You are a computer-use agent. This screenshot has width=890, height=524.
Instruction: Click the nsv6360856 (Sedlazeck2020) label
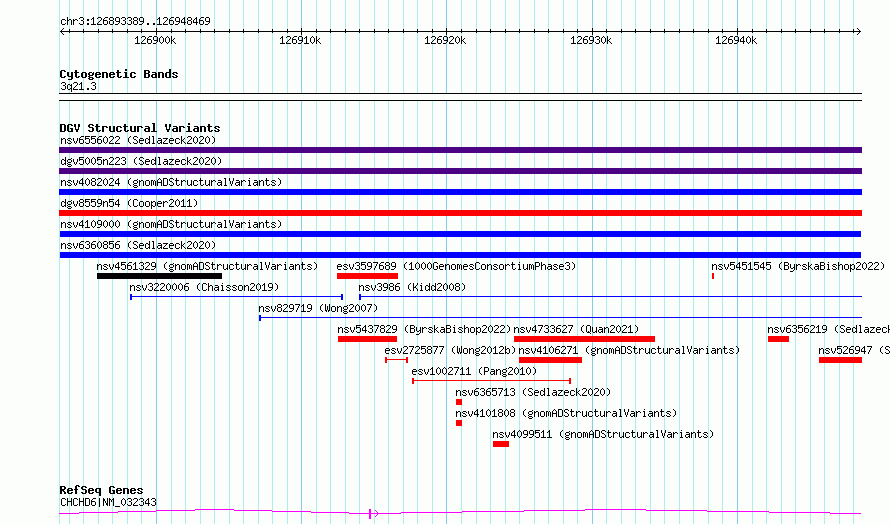(138, 245)
